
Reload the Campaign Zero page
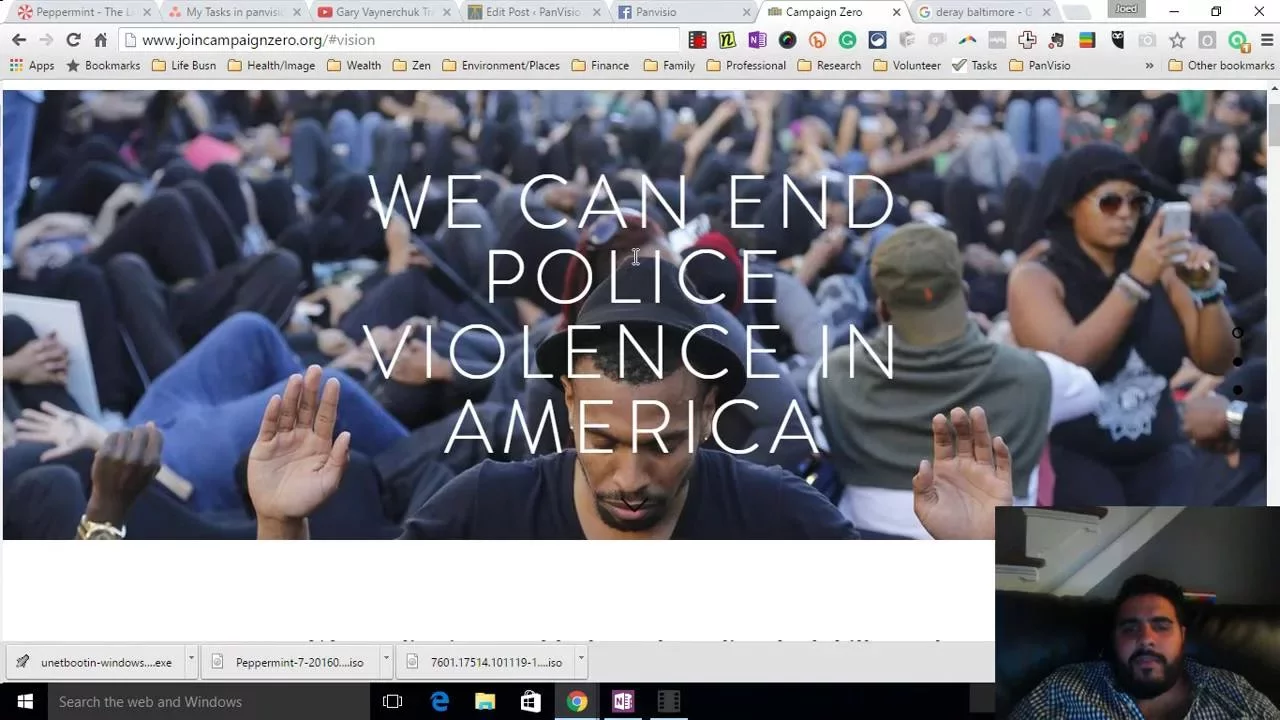tap(73, 40)
